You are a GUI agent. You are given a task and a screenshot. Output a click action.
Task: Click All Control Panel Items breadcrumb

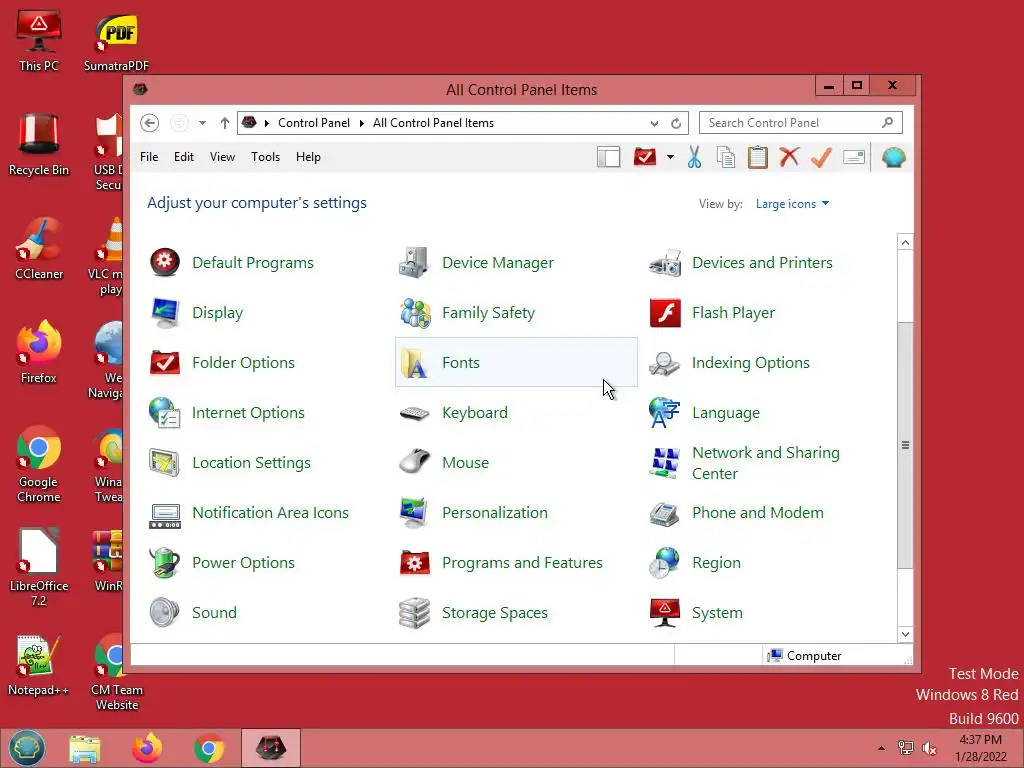point(433,123)
